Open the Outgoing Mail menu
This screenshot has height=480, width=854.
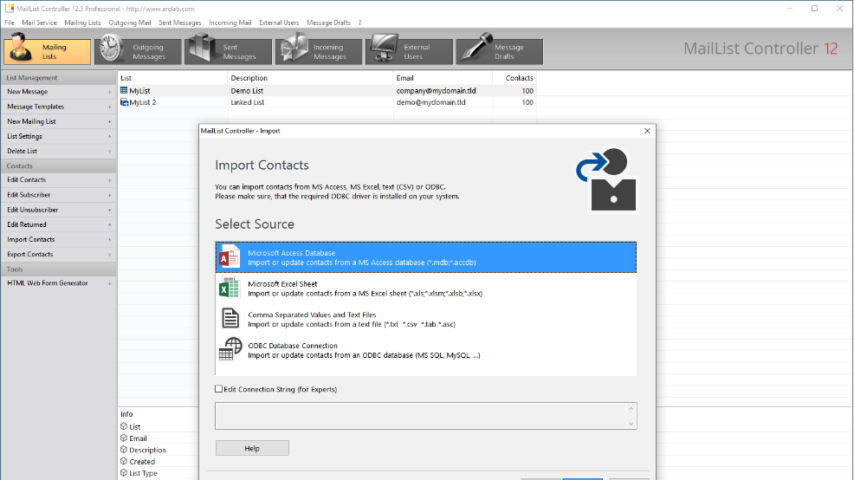tap(130, 22)
